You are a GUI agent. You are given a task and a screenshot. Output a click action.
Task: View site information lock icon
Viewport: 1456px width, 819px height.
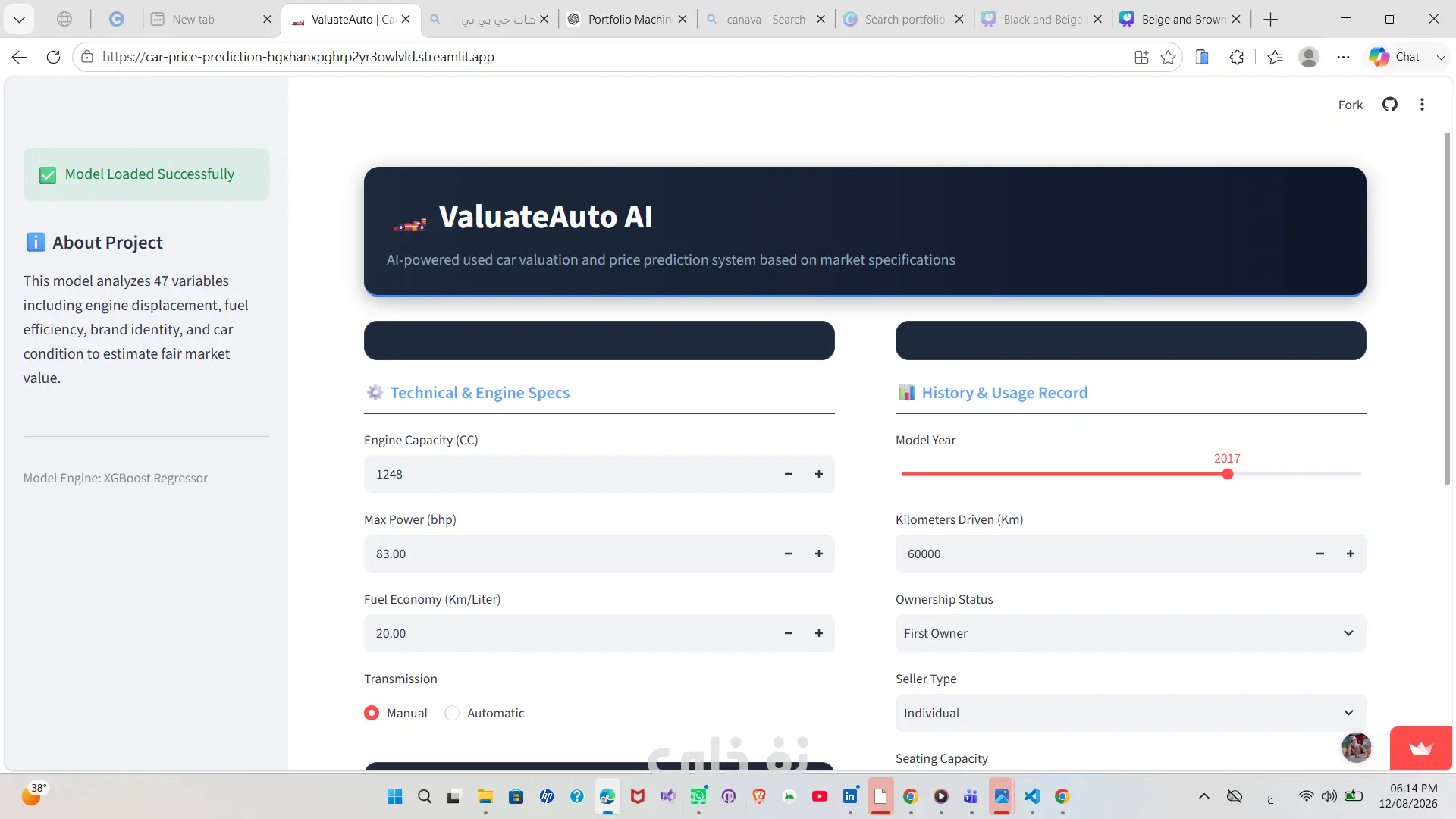click(87, 57)
